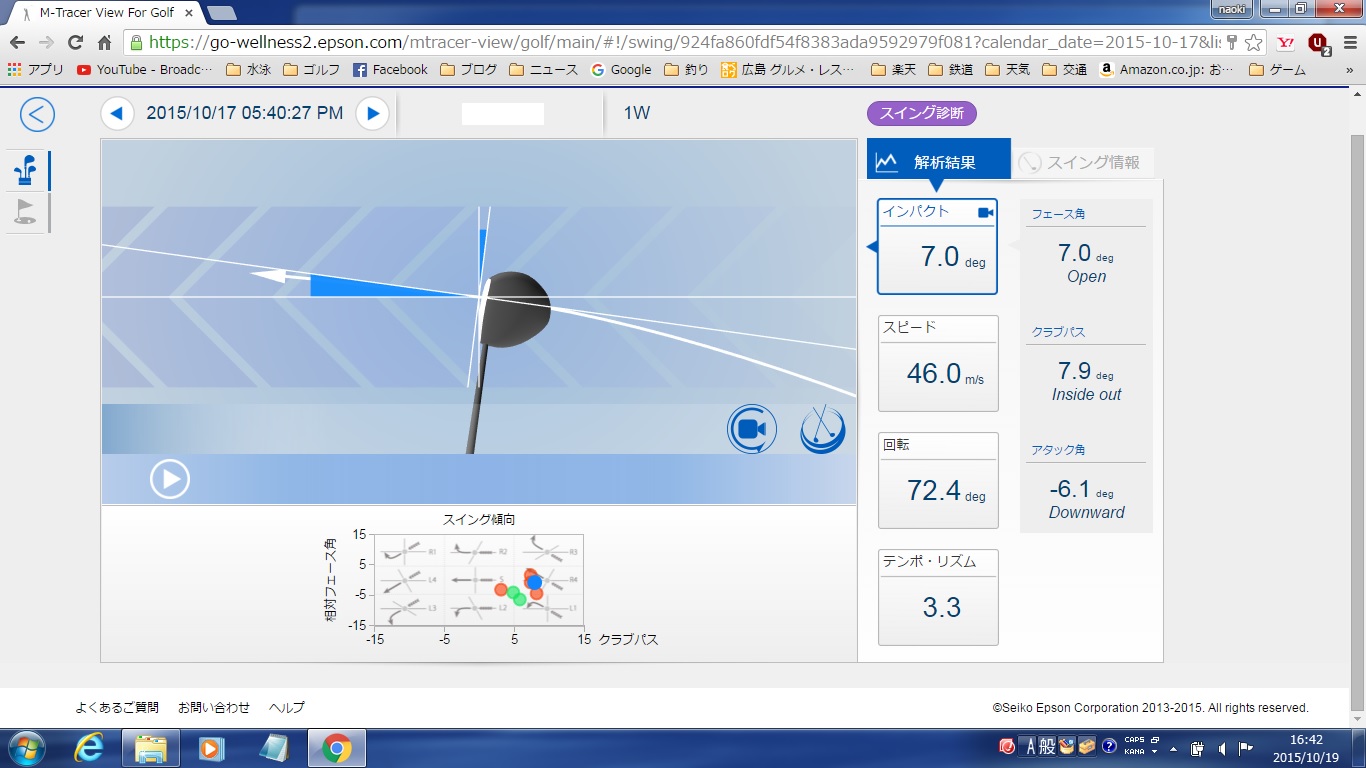
Task: Open 水泳 bookmark folder
Action: 249,70
